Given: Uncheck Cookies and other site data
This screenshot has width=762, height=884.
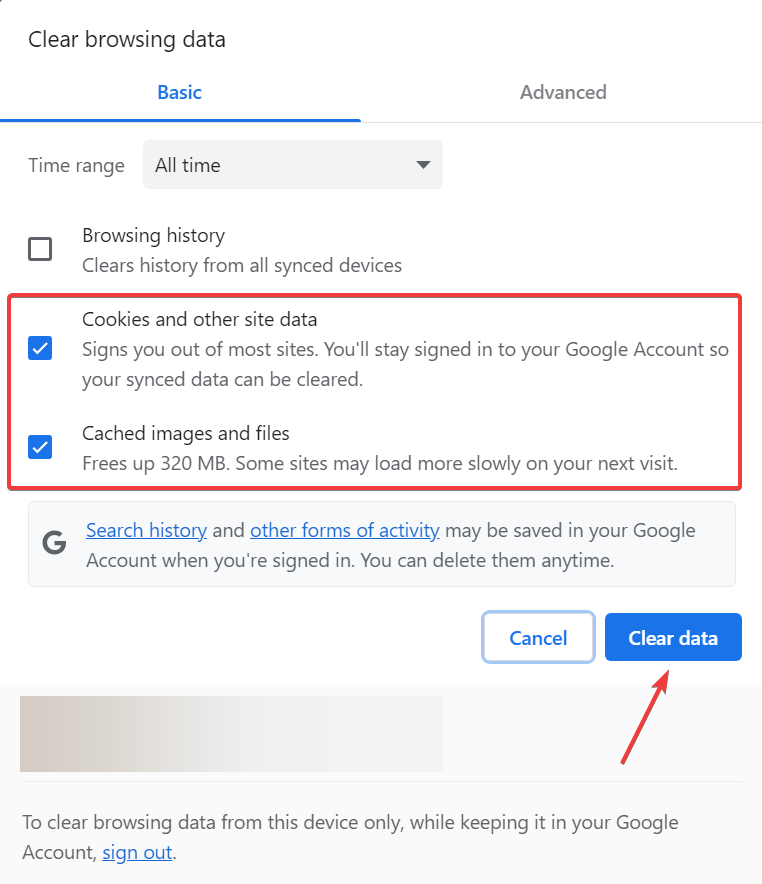Looking at the screenshot, I should [40, 348].
